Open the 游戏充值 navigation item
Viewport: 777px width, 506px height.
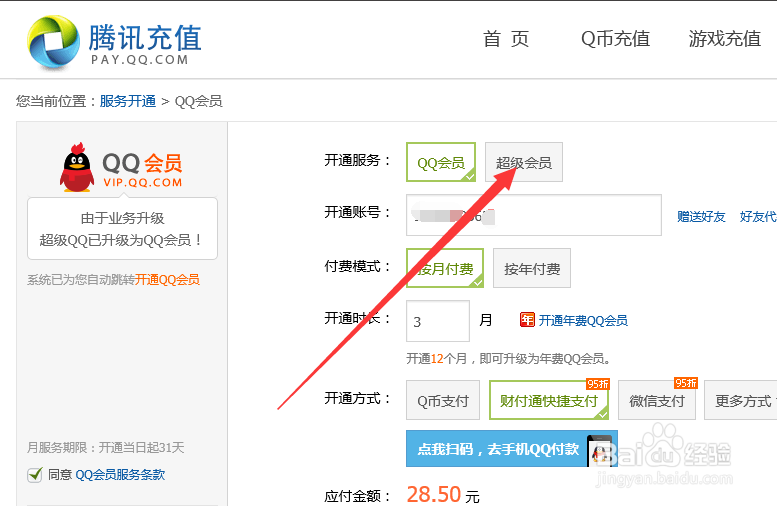point(724,39)
